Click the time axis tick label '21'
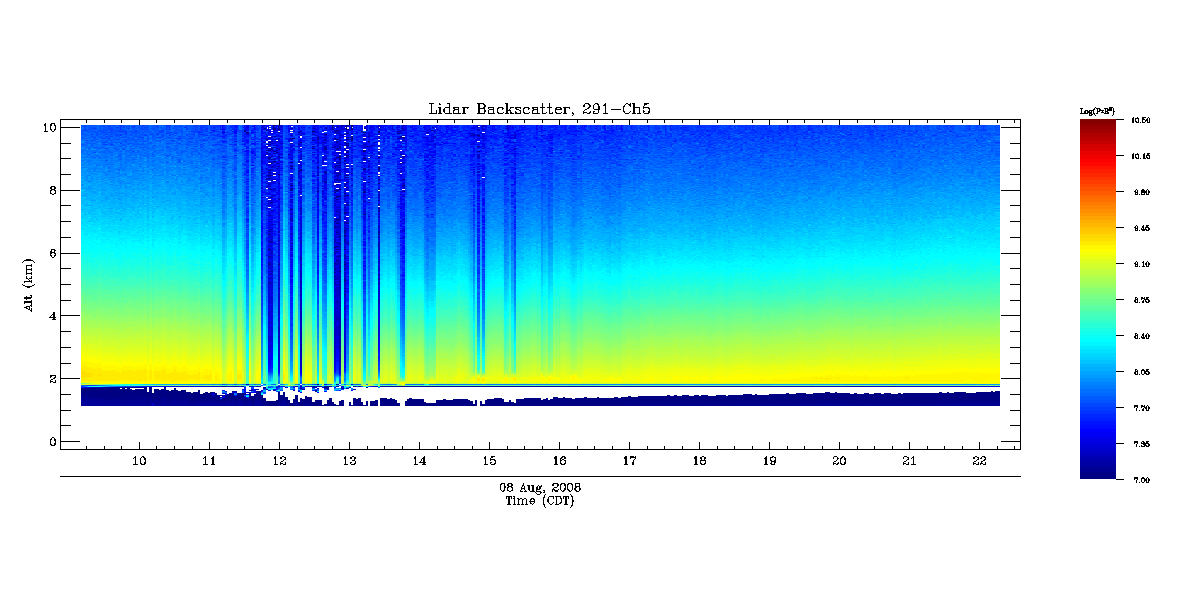This screenshot has height=600, width=1200. (x=910, y=460)
